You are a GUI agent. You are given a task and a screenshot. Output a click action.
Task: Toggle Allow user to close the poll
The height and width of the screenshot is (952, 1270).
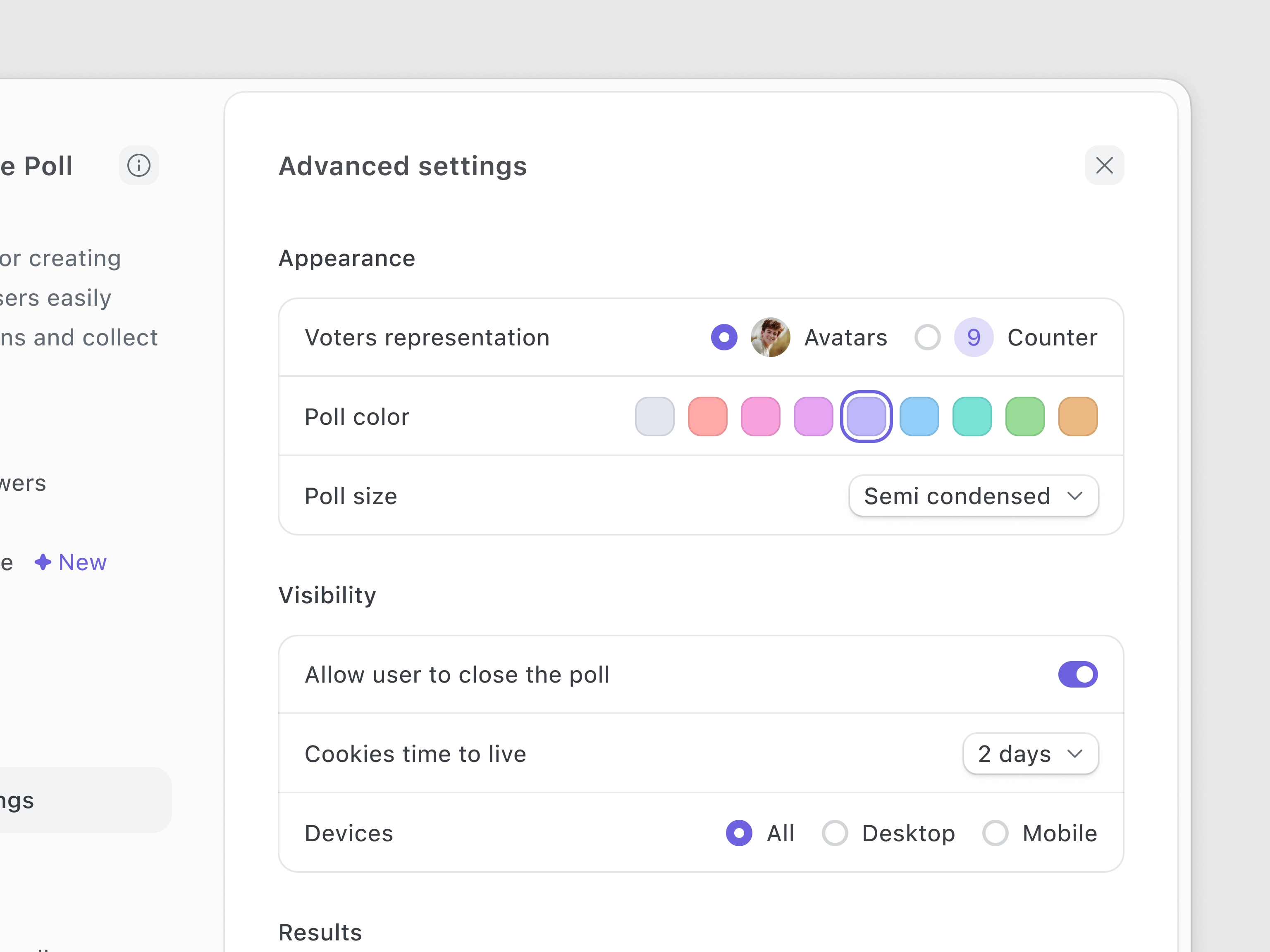pyautogui.click(x=1079, y=674)
